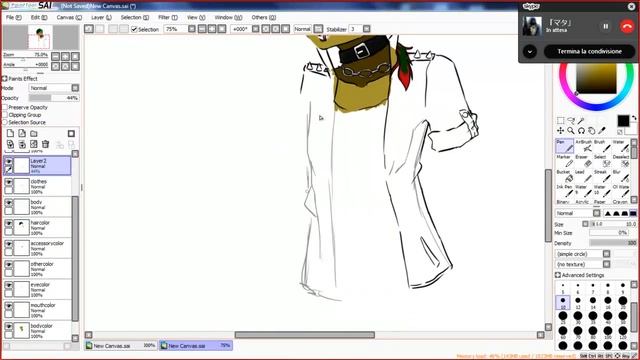The width and height of the screenshot is (640, 360).
Task: Select the Ink Pen tool
Action: (x=564, y=191)
